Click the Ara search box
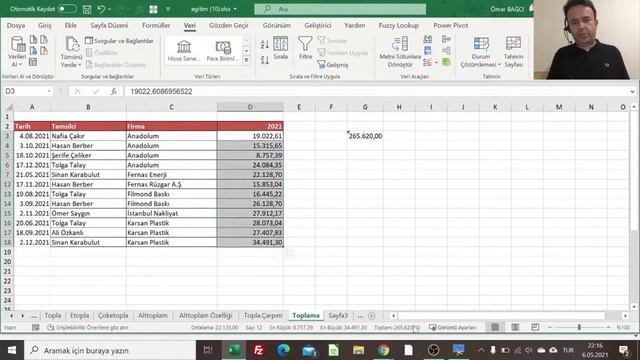The width and height of the screenshot is (640, 360). 340,9
